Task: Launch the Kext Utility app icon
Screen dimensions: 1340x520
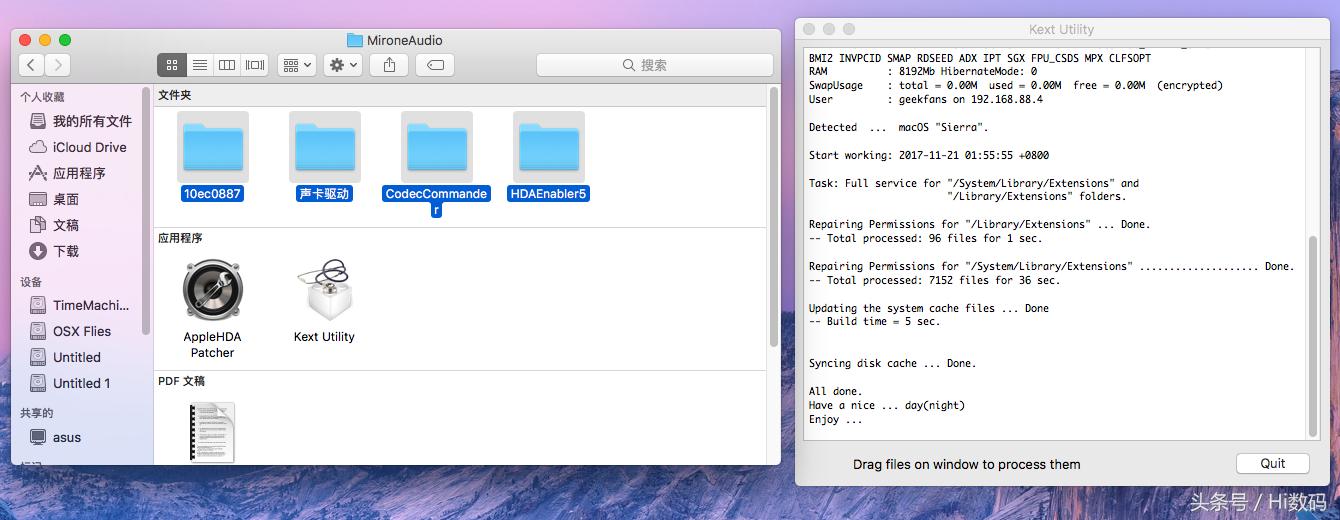Action: click(x=324, y=290)
